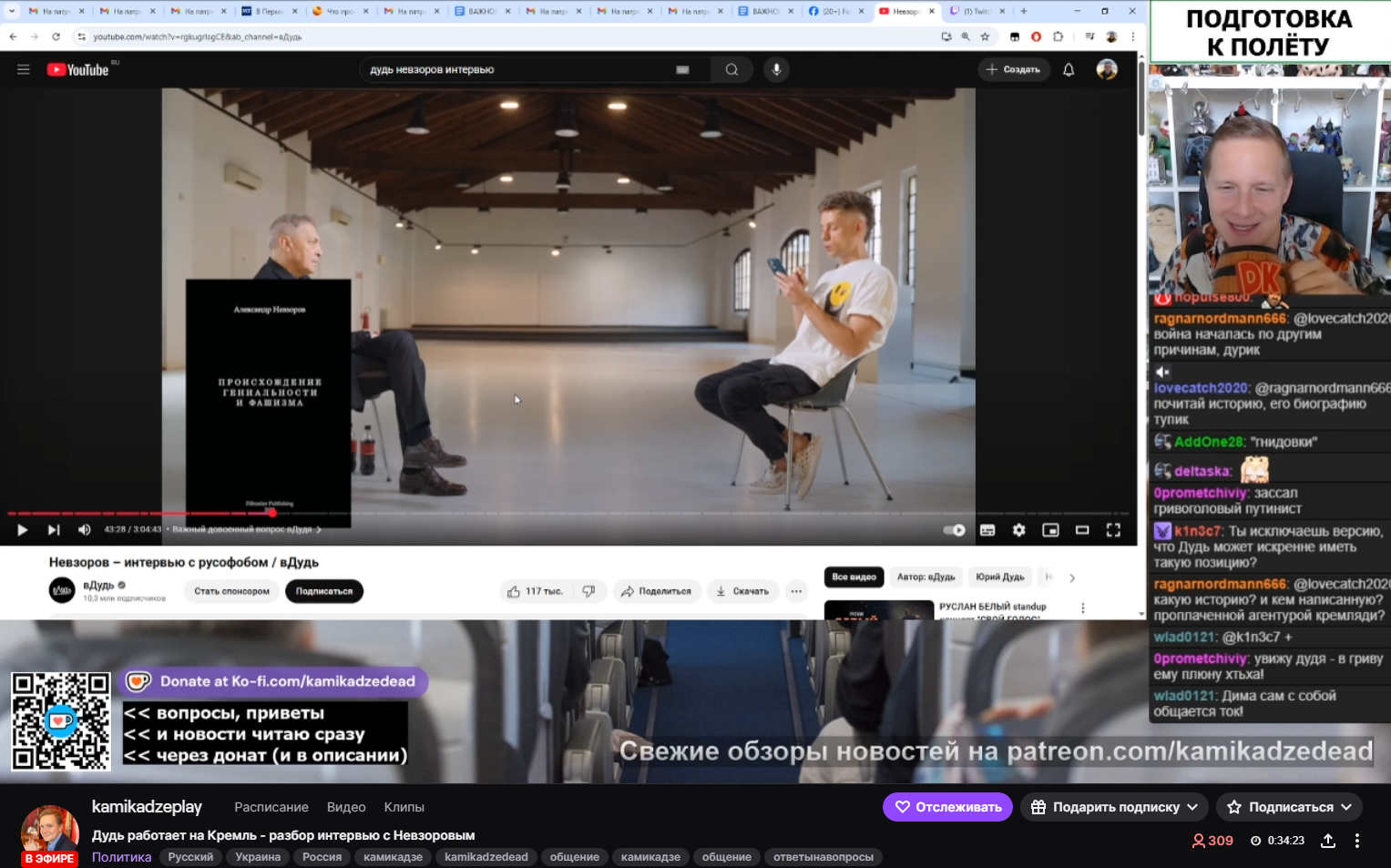Reload the browser page
Viewport: 1391px width, 868px height.
click(56, 36)
